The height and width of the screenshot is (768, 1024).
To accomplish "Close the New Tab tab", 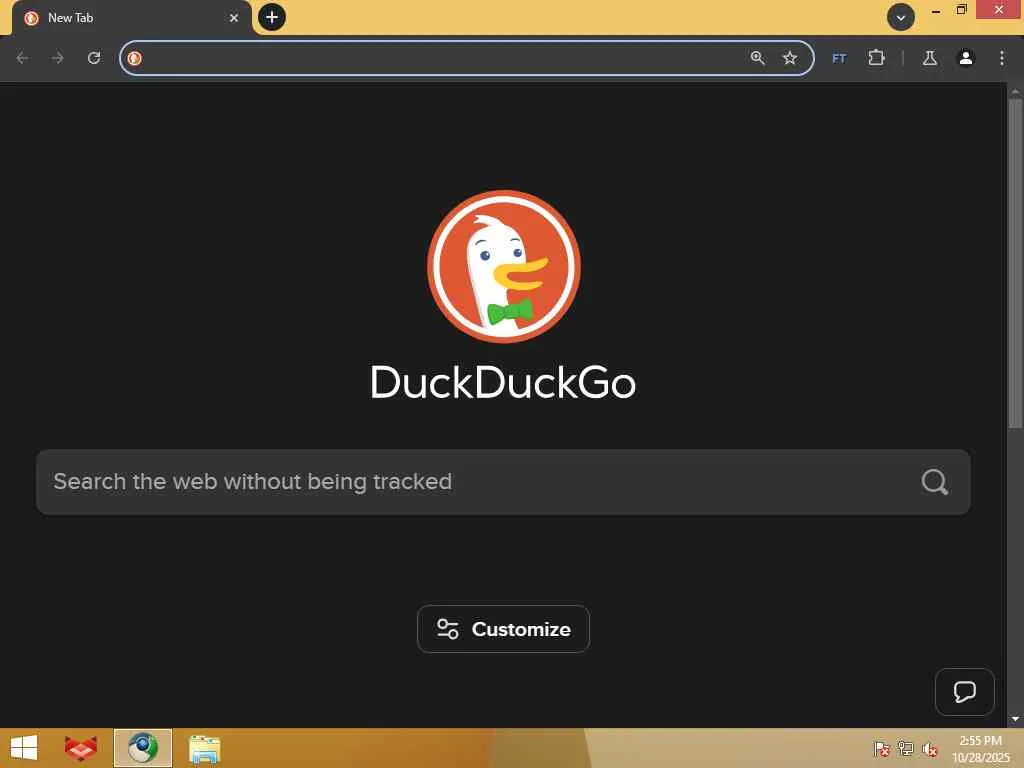I will click(x=234, y=18).
